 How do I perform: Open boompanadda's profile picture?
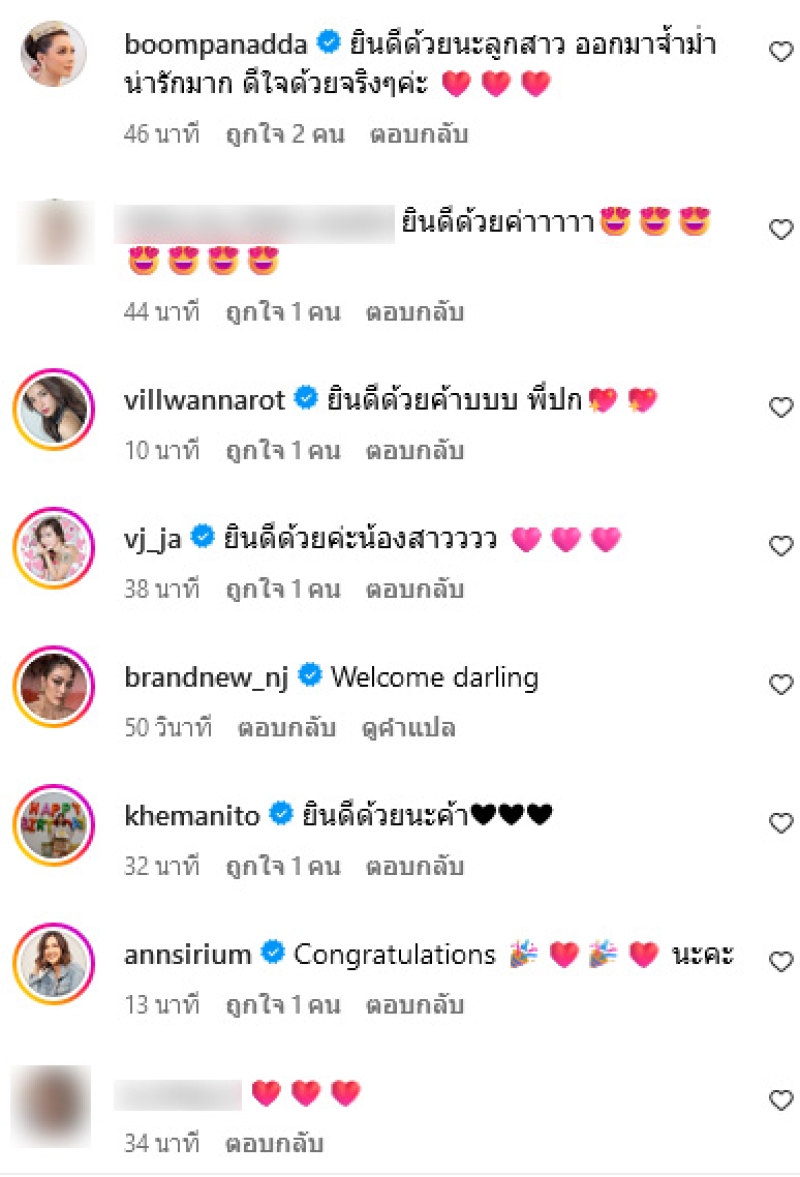click(53, 53)
